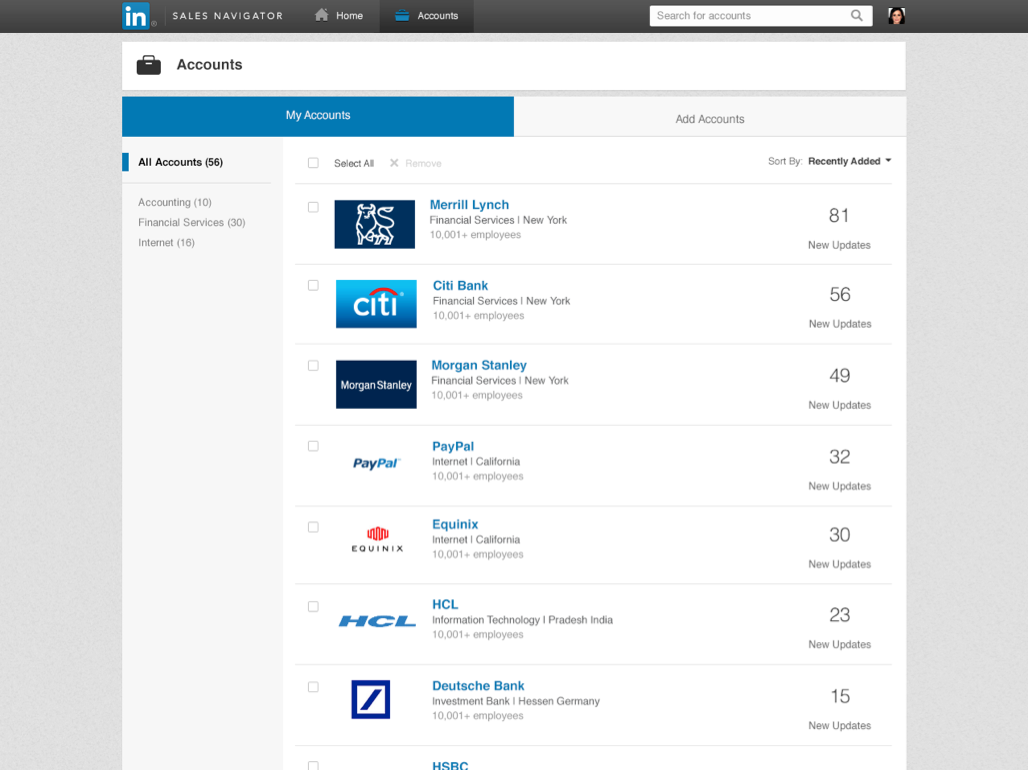Click the Accounts briefcase icon in navbar
The width and height of the screenshot is (1028, 770).
[402, 15]
